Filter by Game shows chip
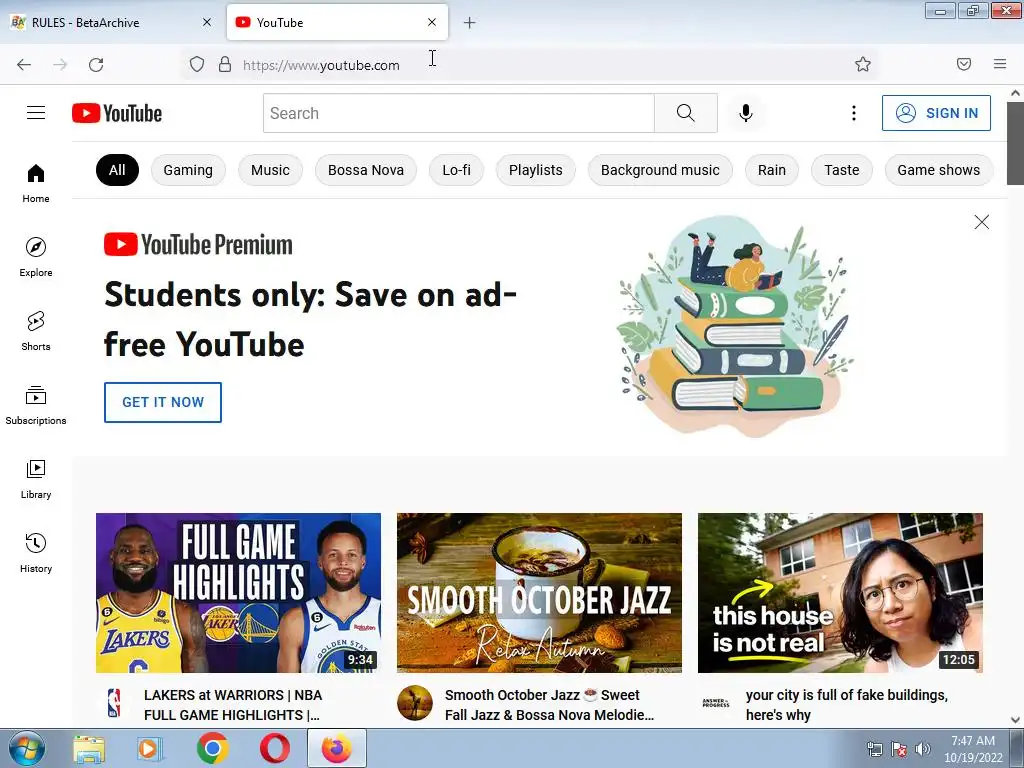The height and width of the screenshot is (768, 1024). tap(938, 170)
